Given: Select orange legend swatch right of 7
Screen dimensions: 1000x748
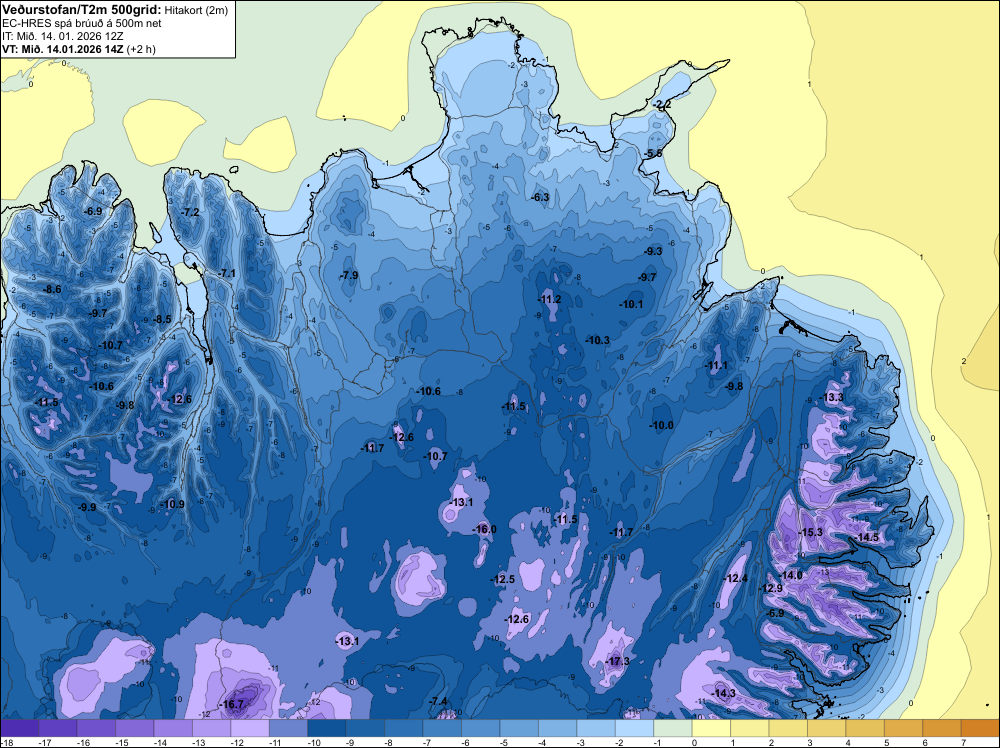Looking at the screenshot, I should 980,728.
